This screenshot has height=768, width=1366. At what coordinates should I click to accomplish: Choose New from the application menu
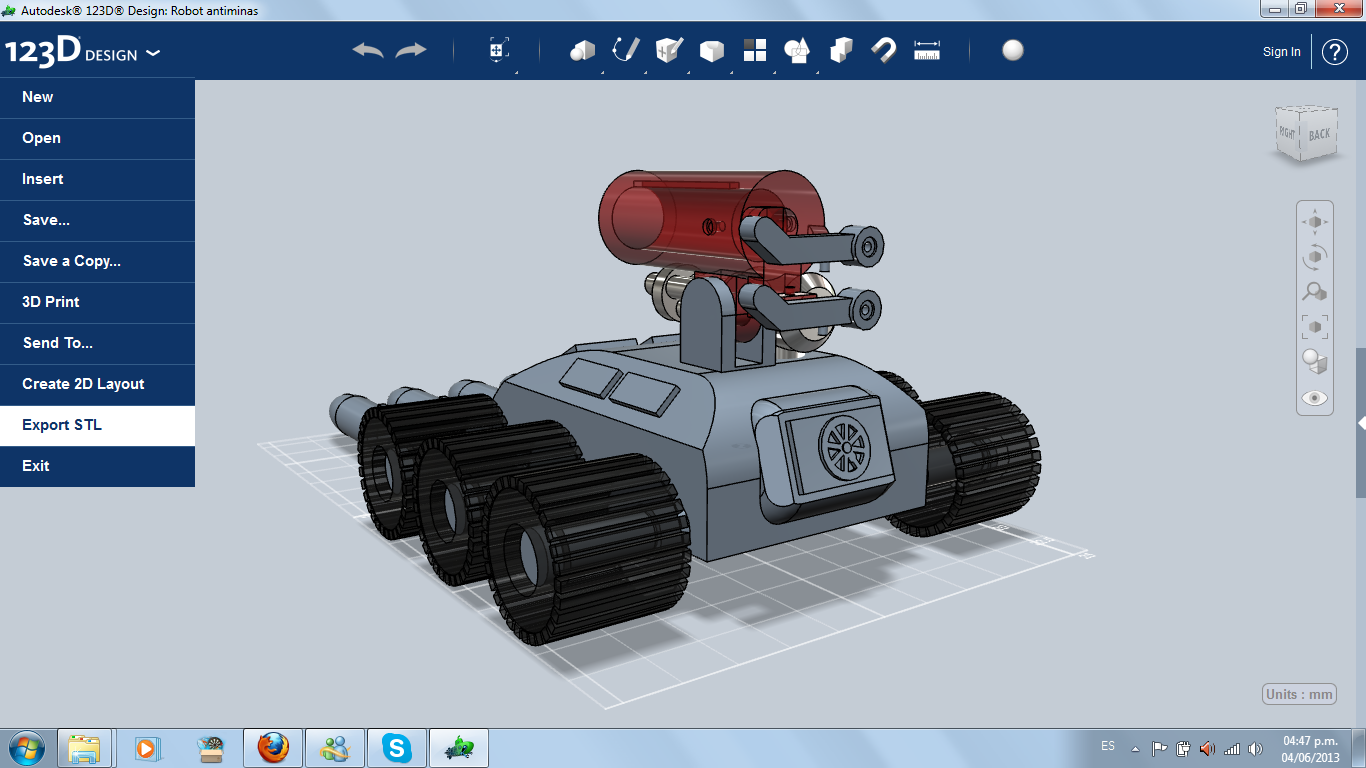97,97
